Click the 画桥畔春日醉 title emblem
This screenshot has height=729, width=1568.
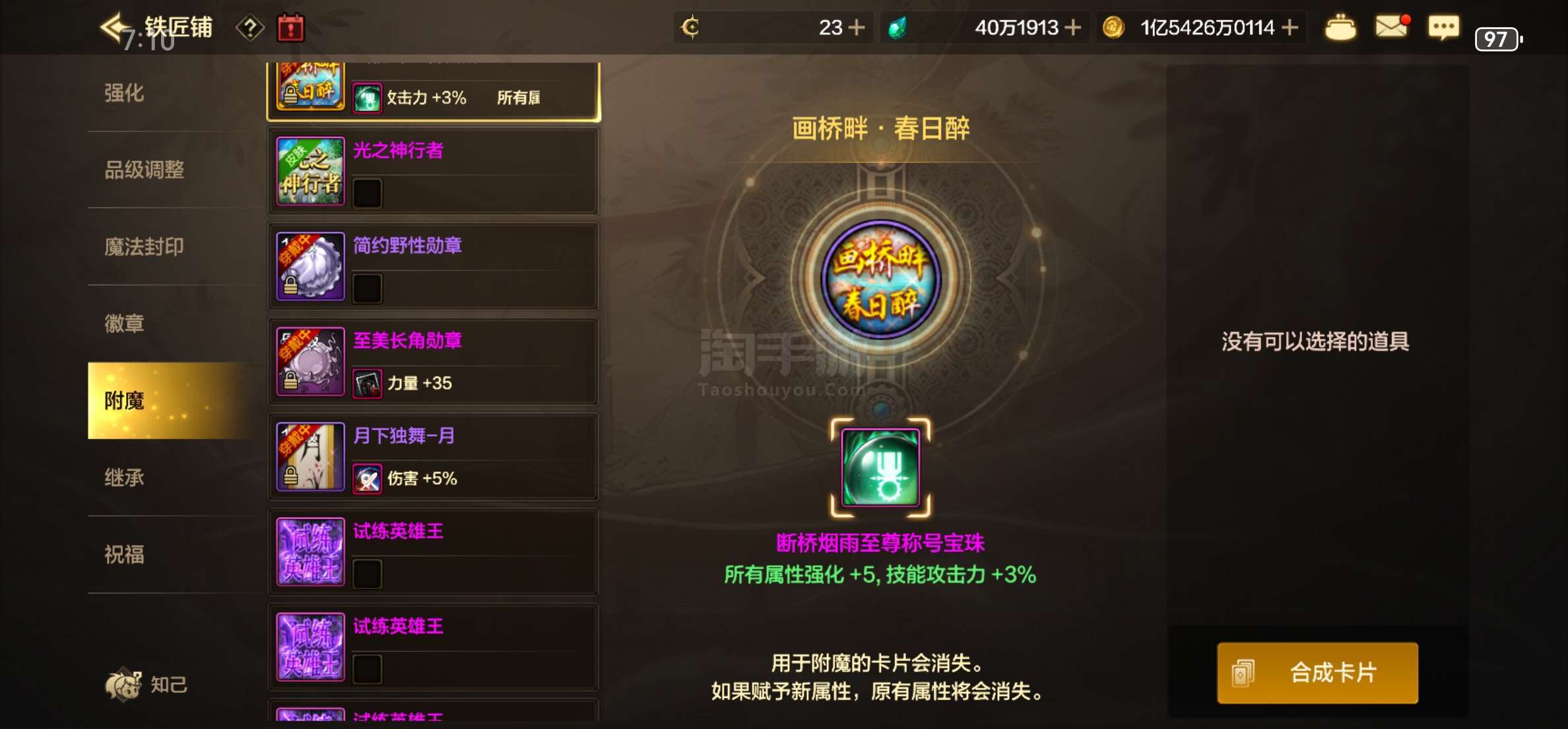pos(880,279)
